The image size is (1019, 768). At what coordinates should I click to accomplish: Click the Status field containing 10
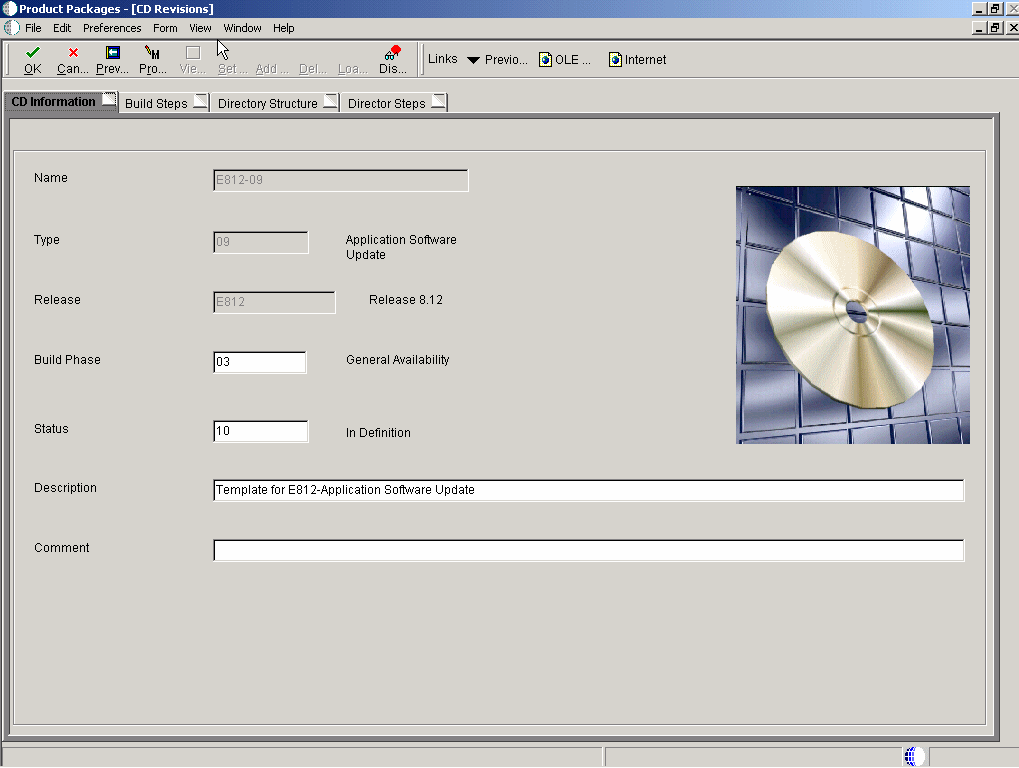click(260, 431)
